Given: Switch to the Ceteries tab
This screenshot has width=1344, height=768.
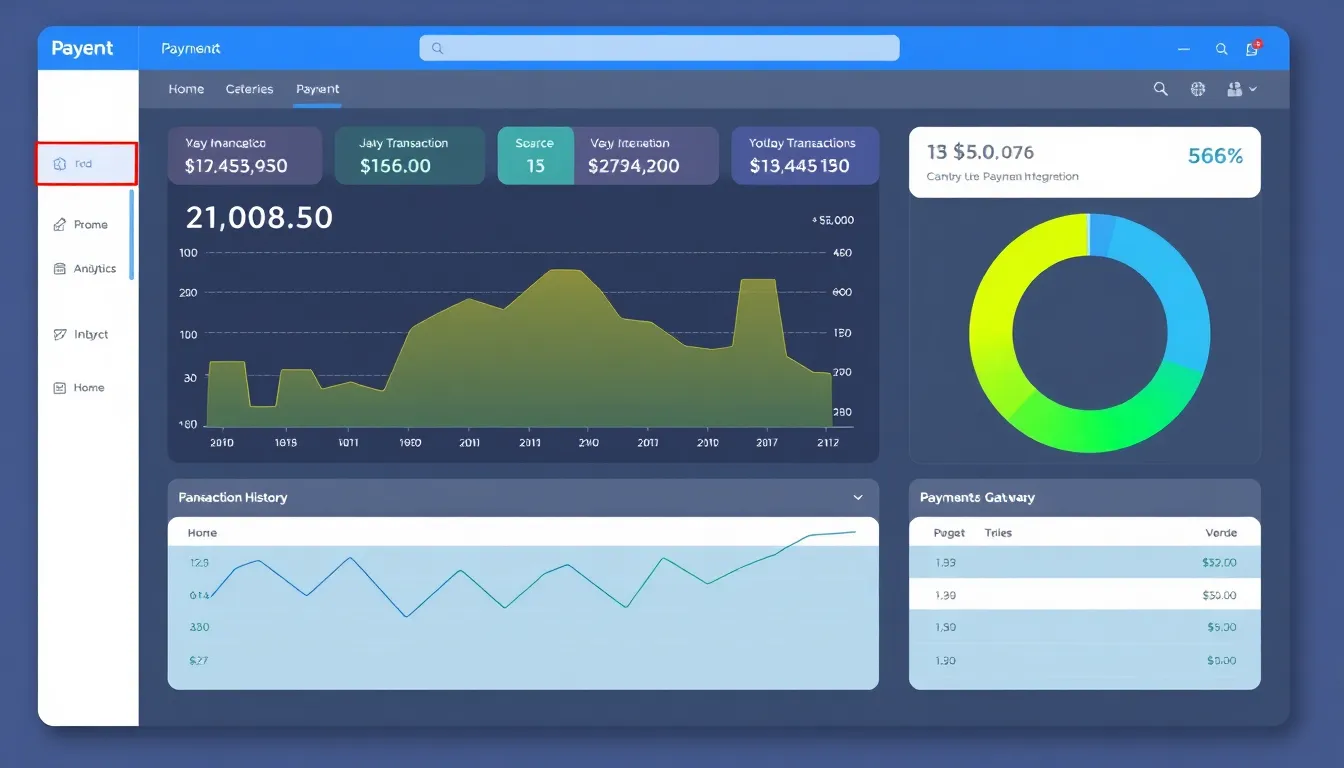Looking at the screenshot, I should click(248, 89).
